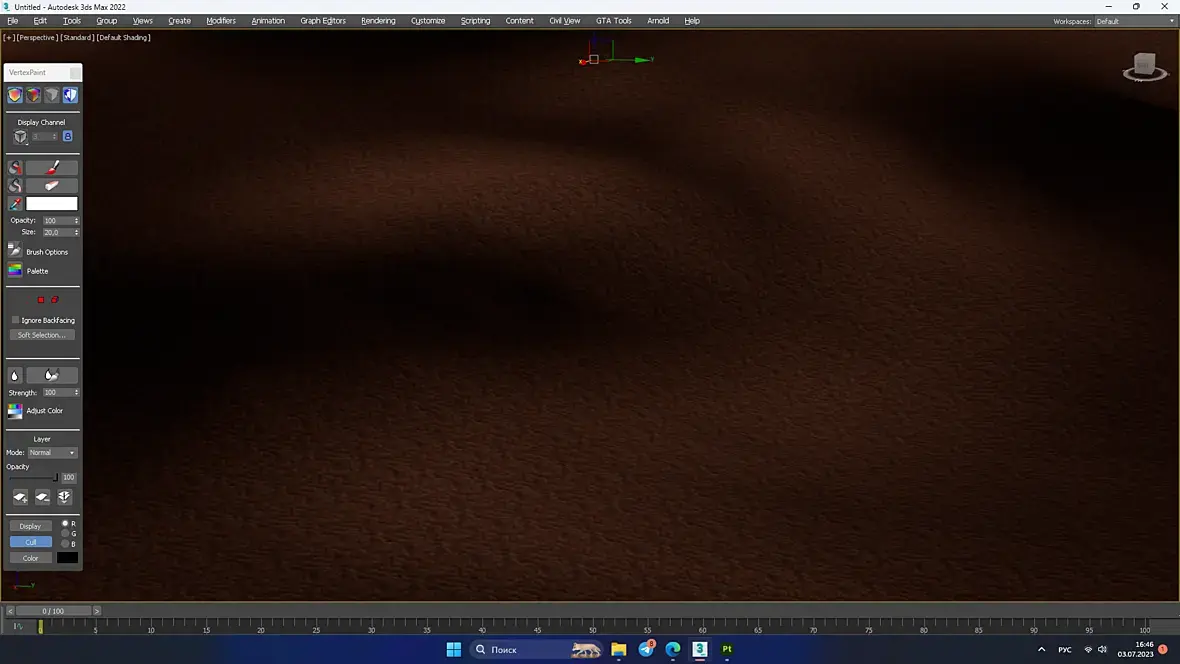Activate the Blur brush tool
This screenshot has width=1180, height=664.
[52, 375]
